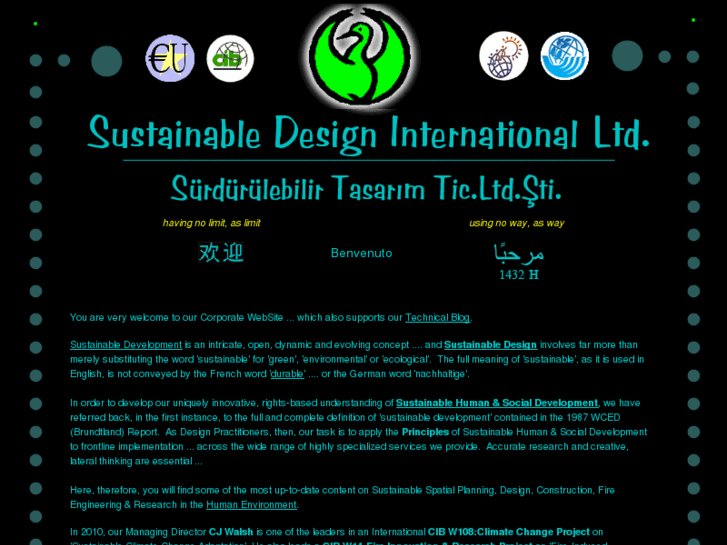Open the bold Sustainable Design link

[491, 345]
